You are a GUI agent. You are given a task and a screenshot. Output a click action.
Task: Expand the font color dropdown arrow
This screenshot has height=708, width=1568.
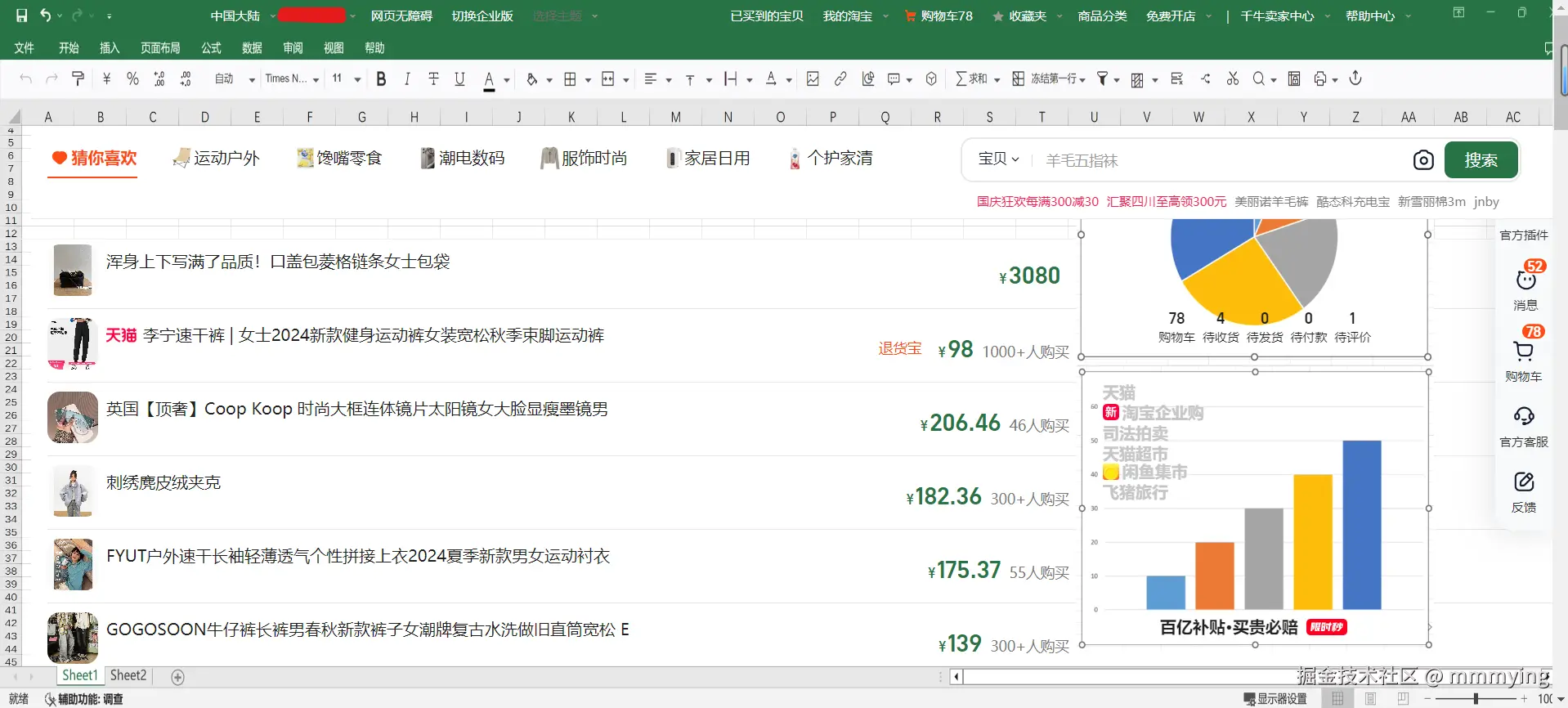pos(507,79)
